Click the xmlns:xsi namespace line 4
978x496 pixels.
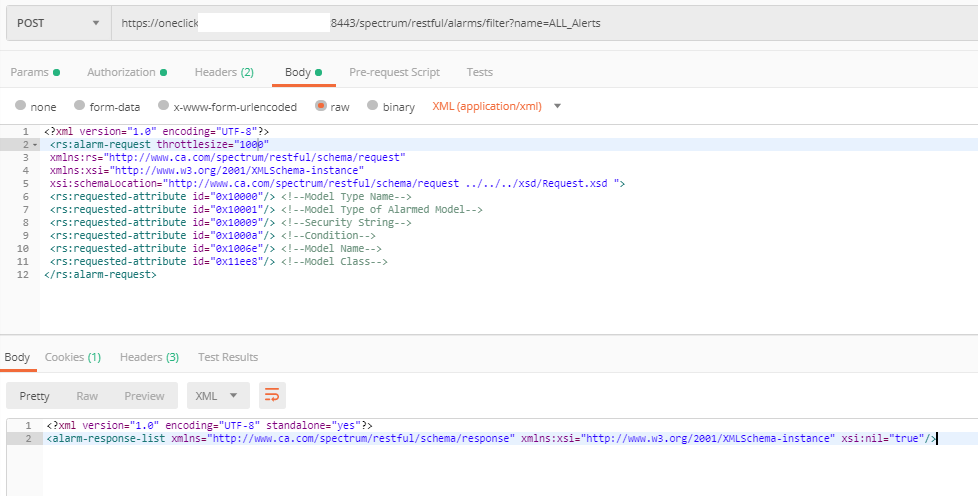(207, 170)
